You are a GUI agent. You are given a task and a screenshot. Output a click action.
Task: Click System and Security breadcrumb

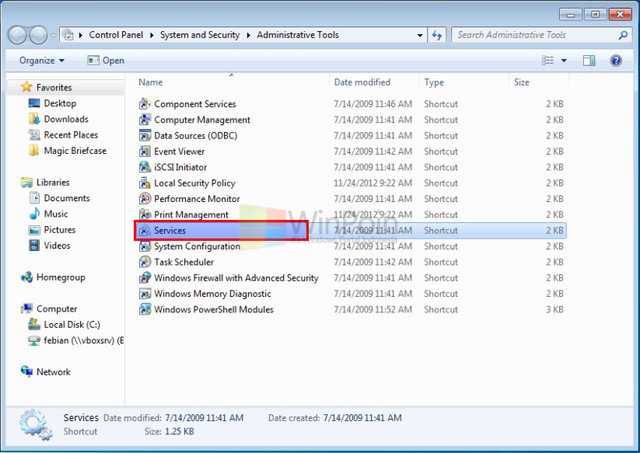[200, 35]
